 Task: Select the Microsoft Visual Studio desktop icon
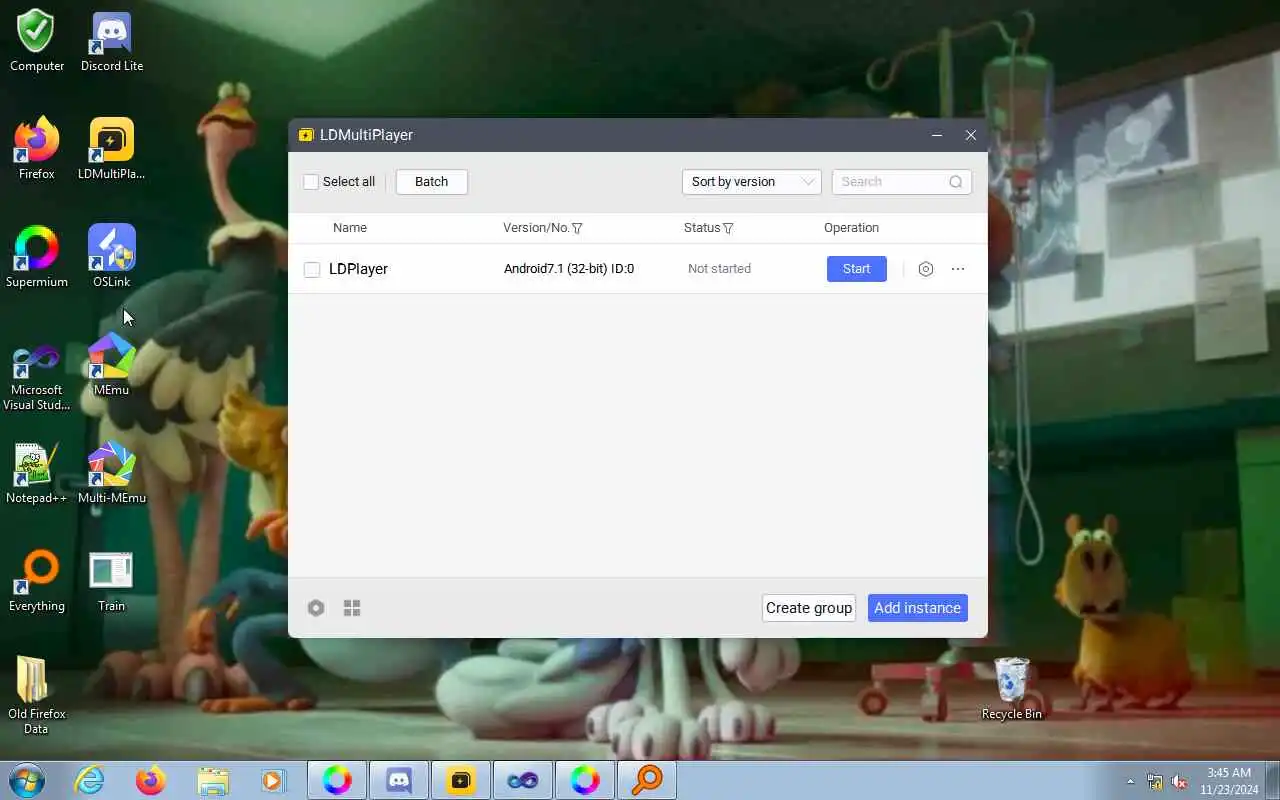pos(37,376)
